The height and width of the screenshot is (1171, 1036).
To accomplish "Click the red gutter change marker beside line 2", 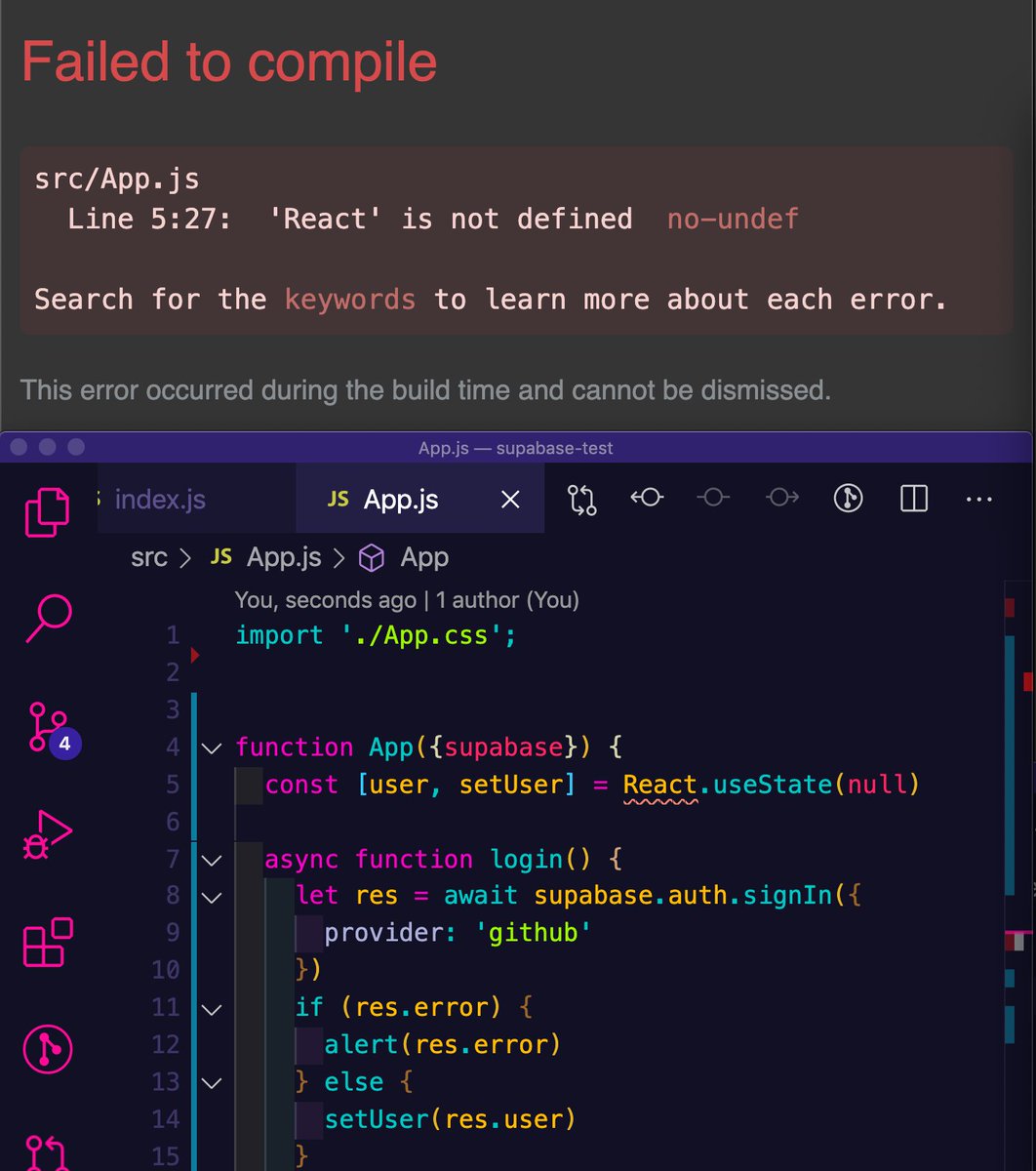I will [x=194, y=656].
